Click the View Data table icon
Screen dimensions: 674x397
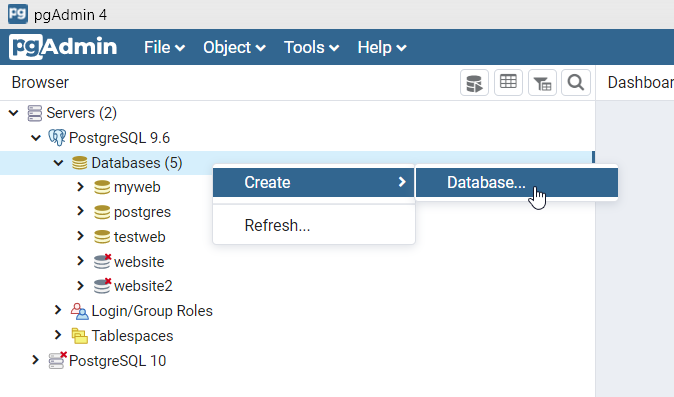(x=508, y=82)
